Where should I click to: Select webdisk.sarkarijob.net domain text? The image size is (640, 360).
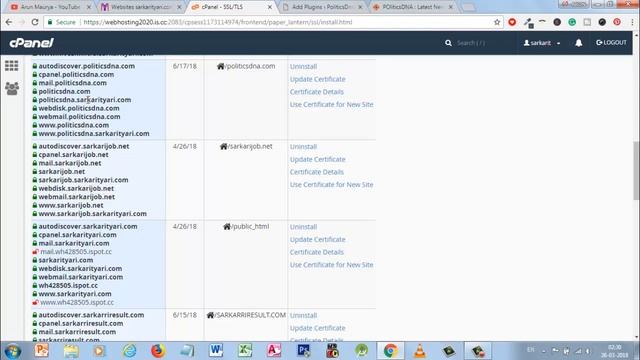click(x=76, y=188)
